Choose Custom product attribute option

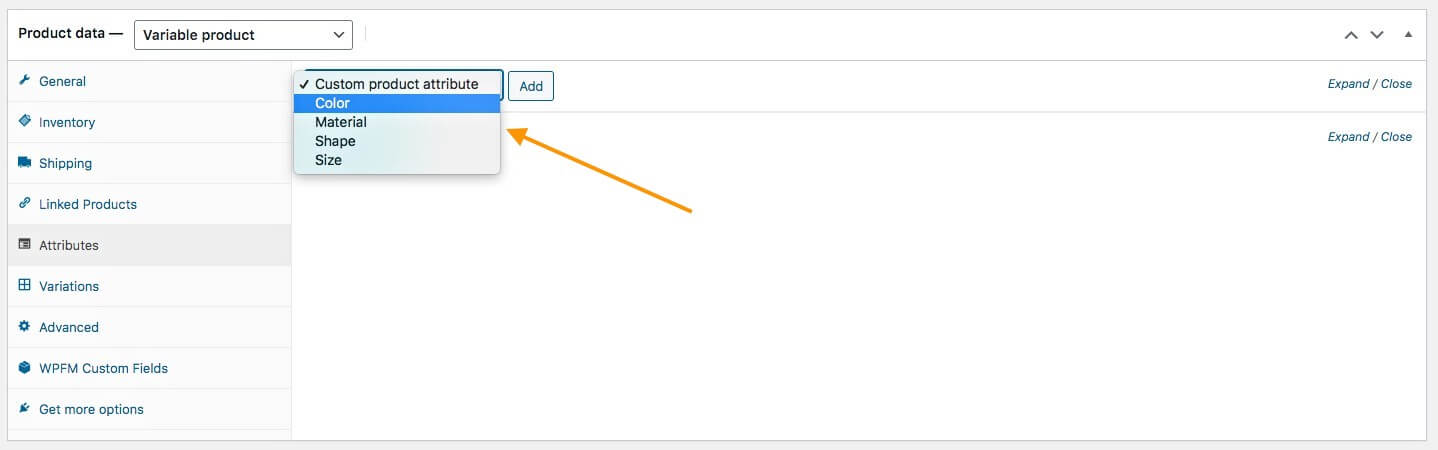[x=396, y=84]
